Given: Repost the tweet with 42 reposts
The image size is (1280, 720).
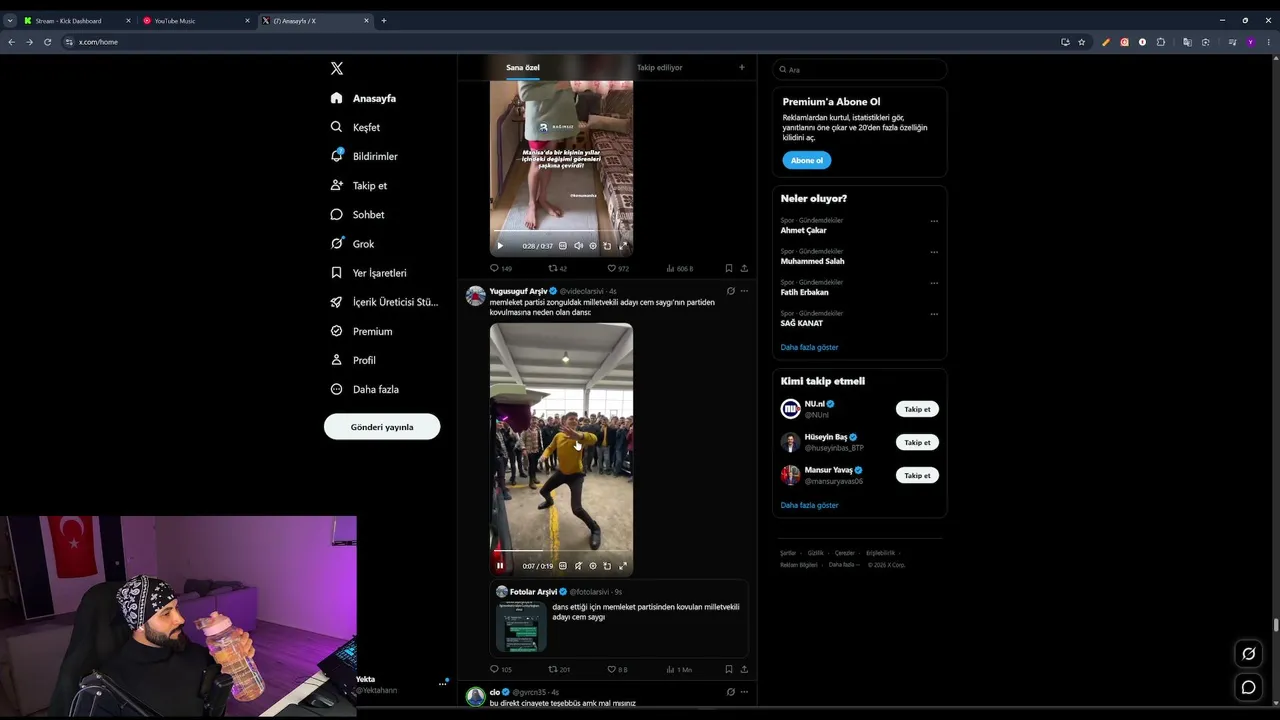Looking at the screenshot, I should pyautogui.click(x=558, y=268).
